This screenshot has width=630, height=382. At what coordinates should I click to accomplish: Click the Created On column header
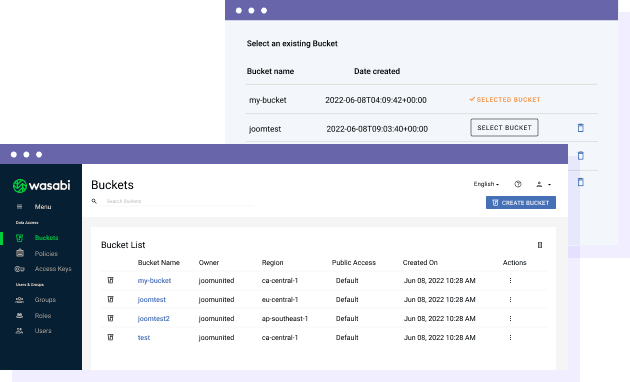point(420,262)
